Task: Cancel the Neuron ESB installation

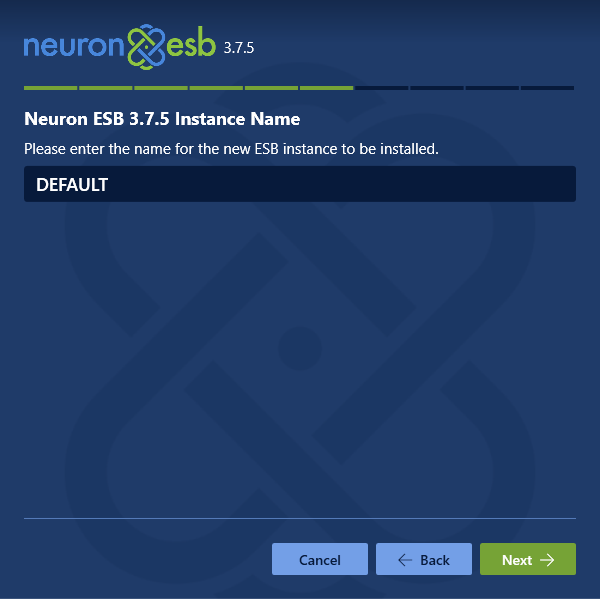Action: tap(320, 559)
